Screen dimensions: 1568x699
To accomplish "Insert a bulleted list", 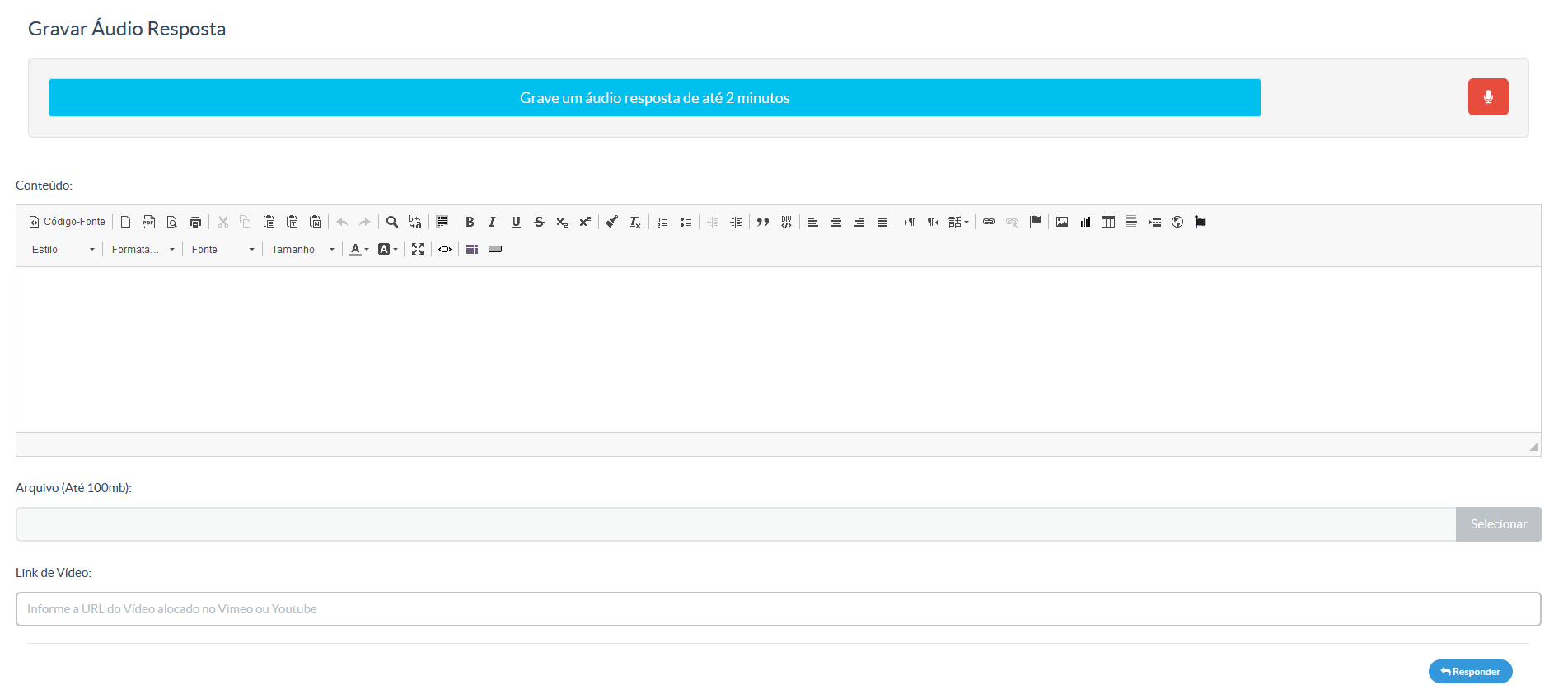I will (686, 222).
